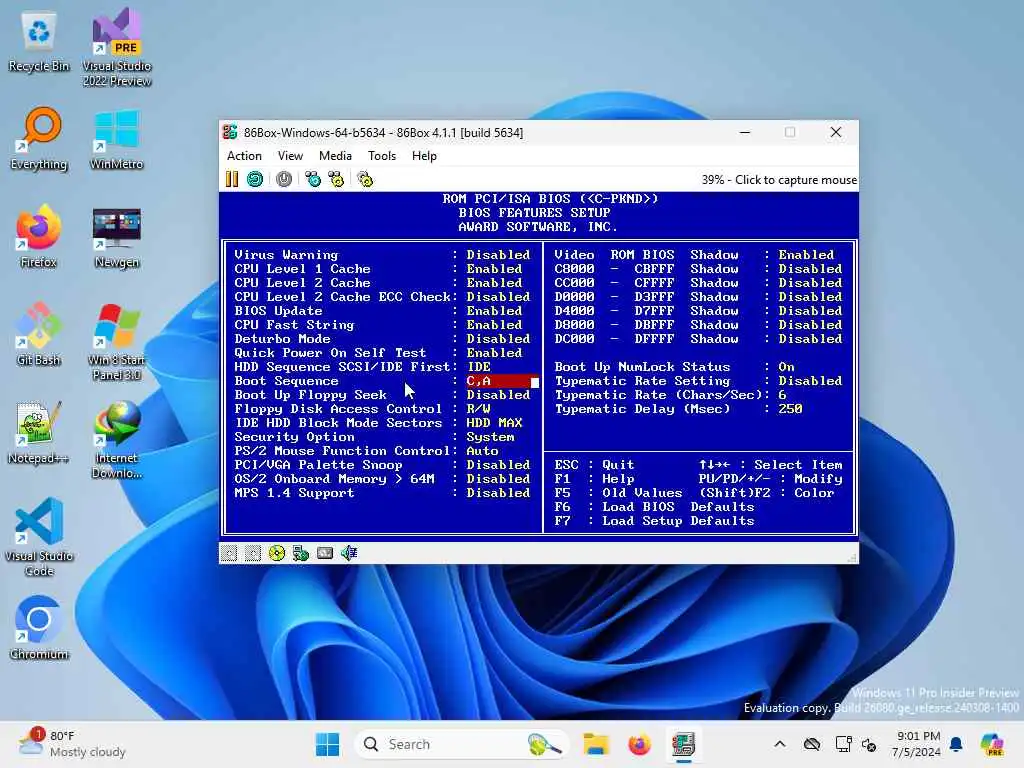1024x768 pixels.
Task: Click the Security Option System value
Action: 490,437
